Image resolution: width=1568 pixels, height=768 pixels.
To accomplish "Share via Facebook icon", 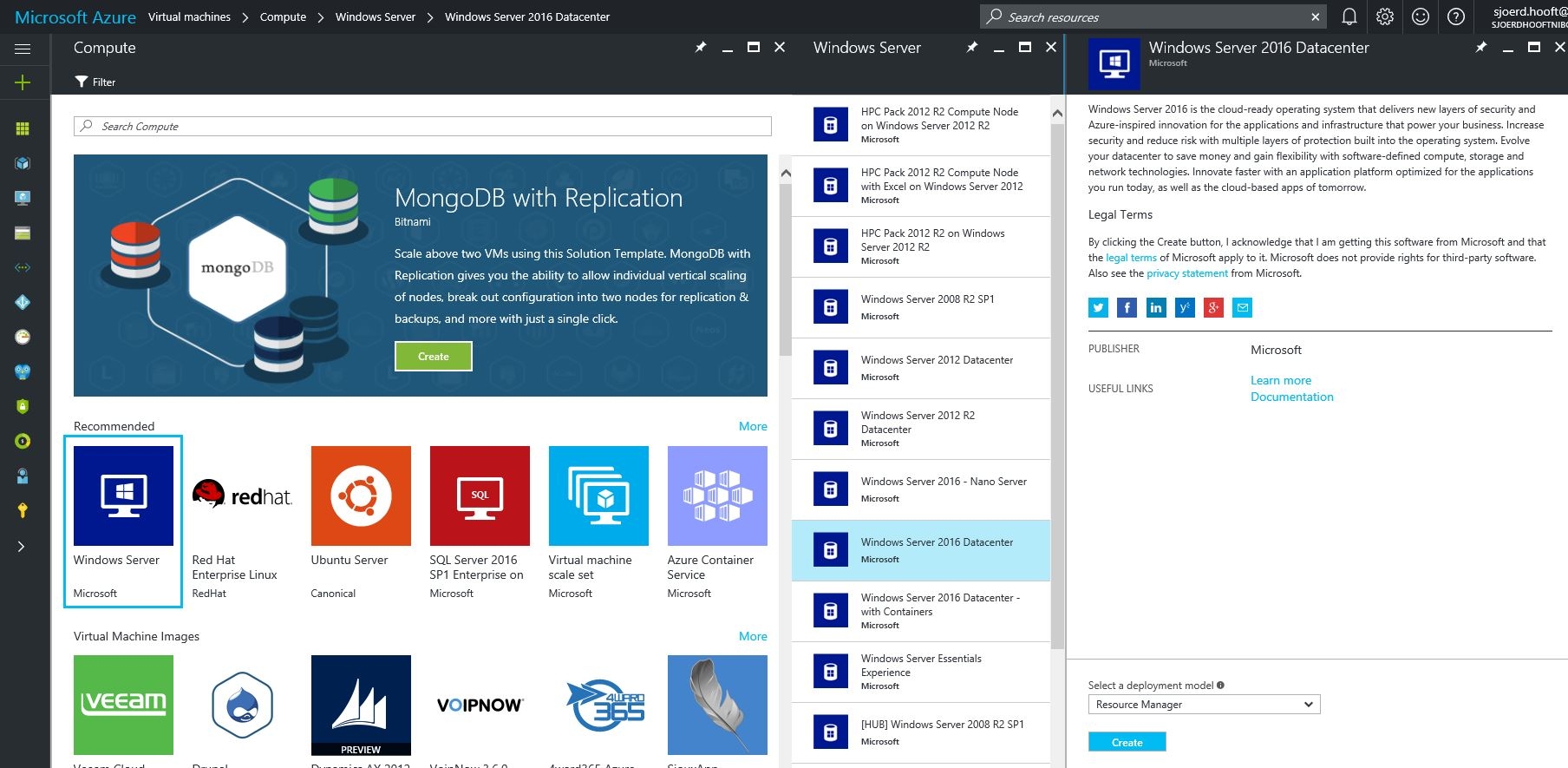I will [x=1127, y=307].
